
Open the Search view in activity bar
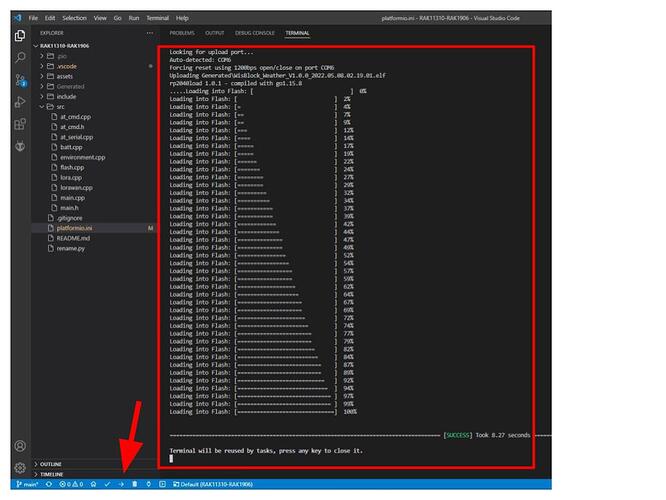(20, 57)
